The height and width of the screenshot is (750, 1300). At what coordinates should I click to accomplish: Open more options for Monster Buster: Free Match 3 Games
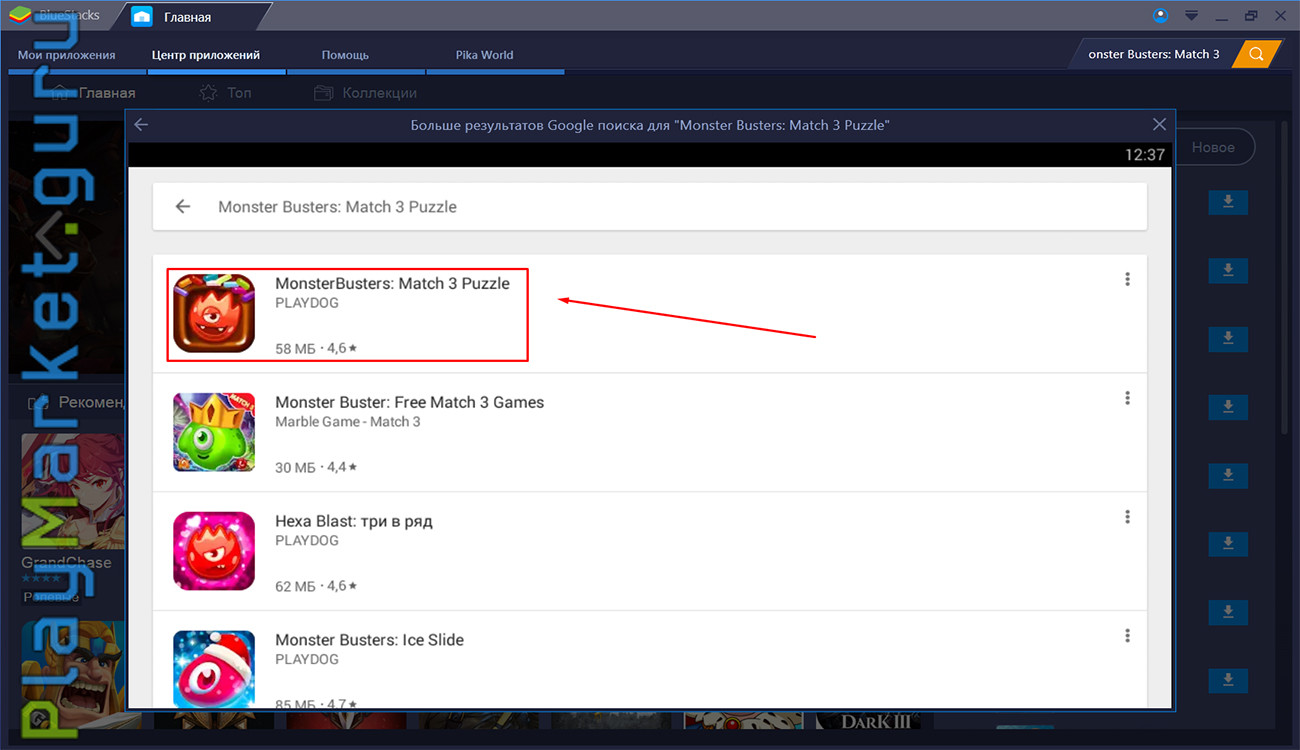click(x=1127, y=398)
